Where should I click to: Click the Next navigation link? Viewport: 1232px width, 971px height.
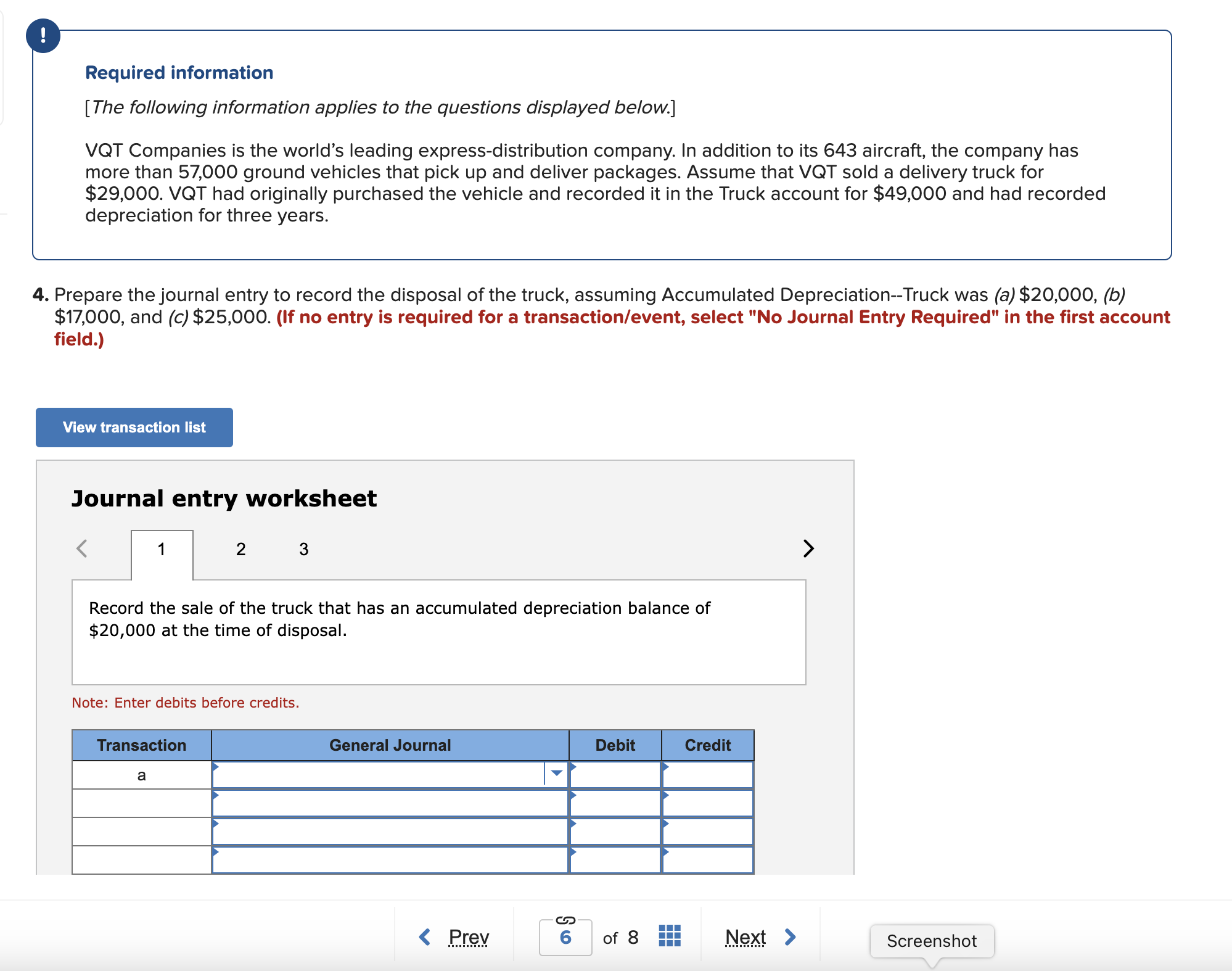[745, 936]
